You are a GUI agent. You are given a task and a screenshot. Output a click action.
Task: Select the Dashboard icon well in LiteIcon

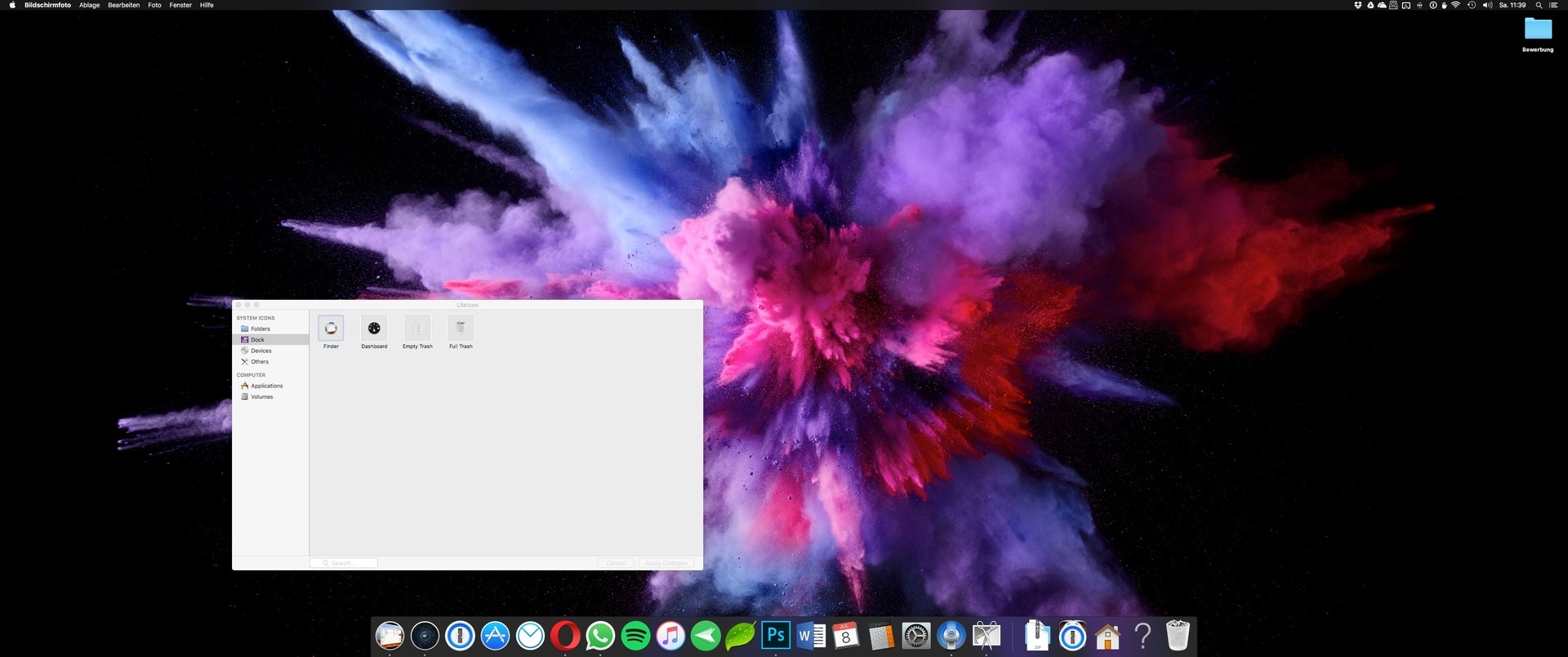coord(374,328)
